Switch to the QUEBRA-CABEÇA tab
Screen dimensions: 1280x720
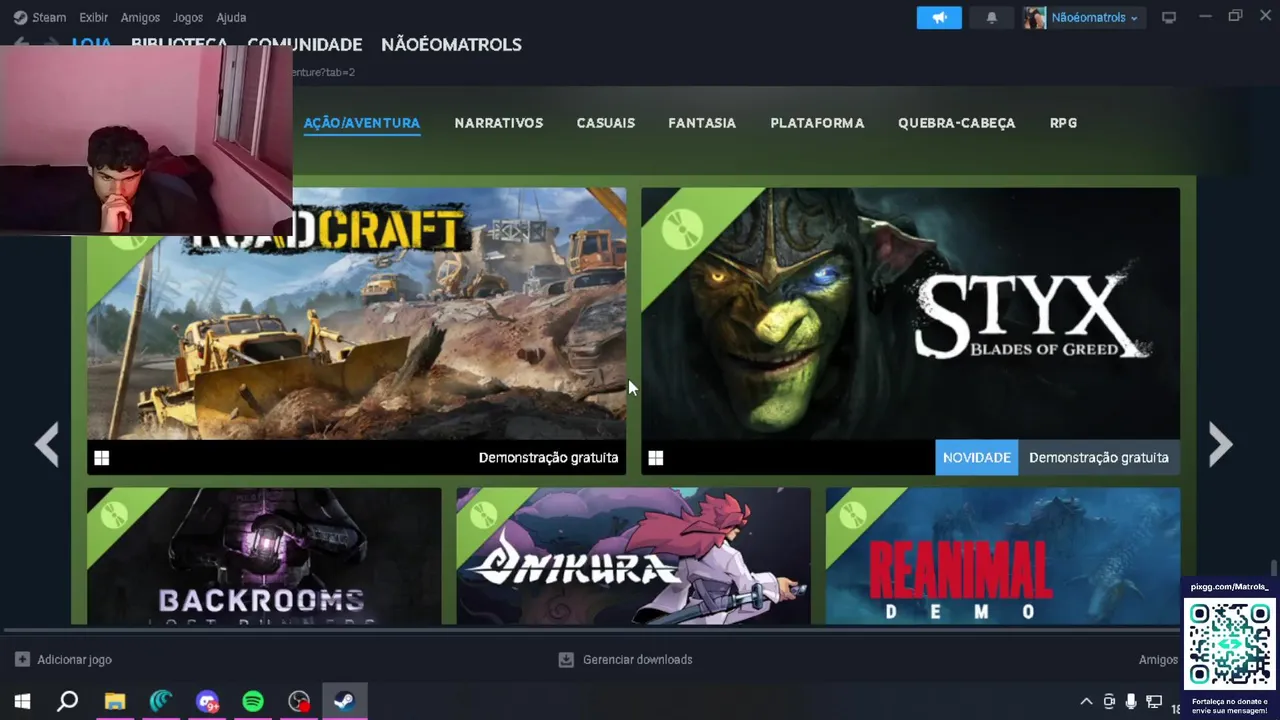pyautogui.click(x=957, y=123)
